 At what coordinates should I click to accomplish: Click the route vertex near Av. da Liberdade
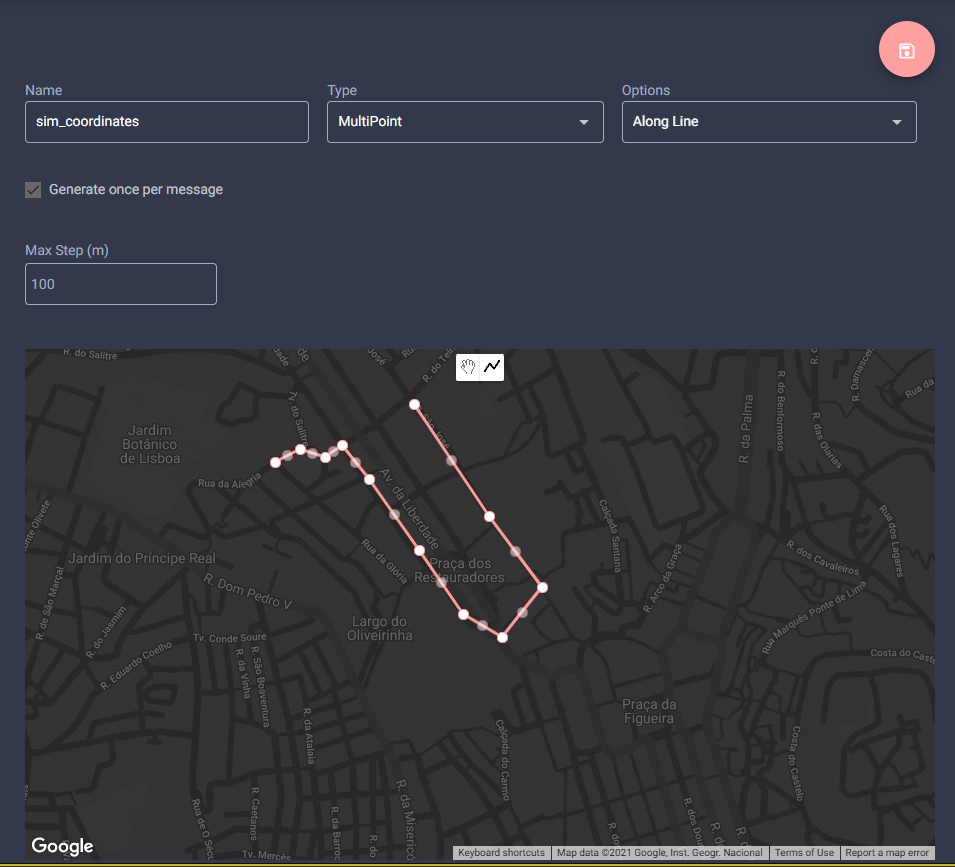370,480
